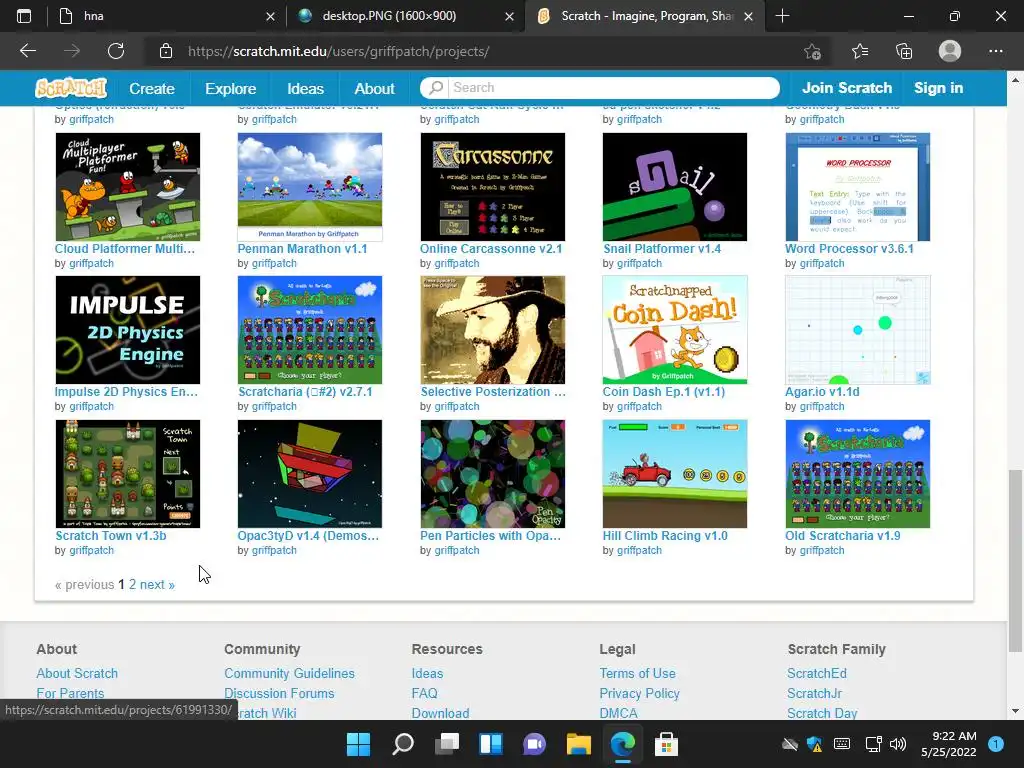Open Online Carcassonne thumbnail

(x=492, y=187)
